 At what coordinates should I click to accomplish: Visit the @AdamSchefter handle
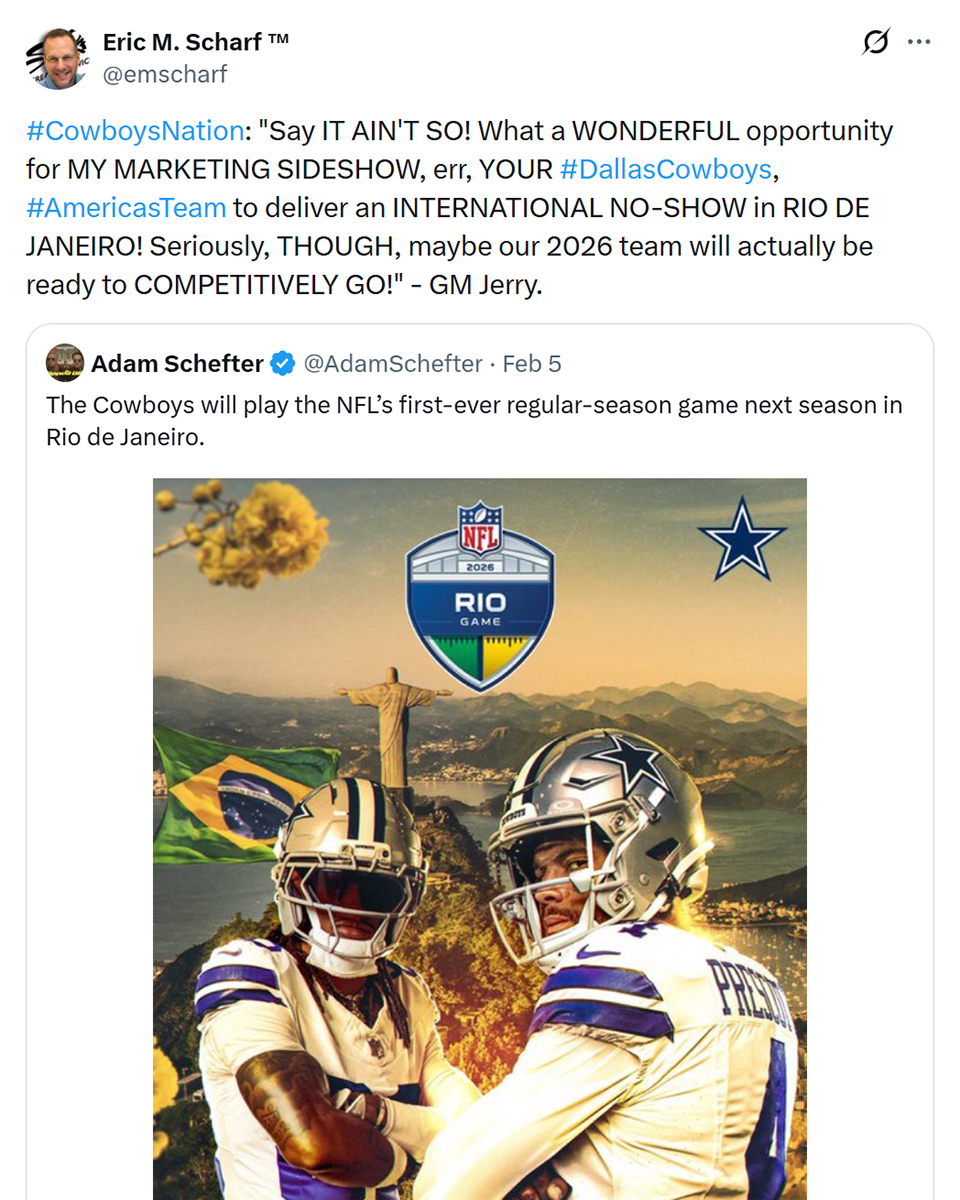392,364
